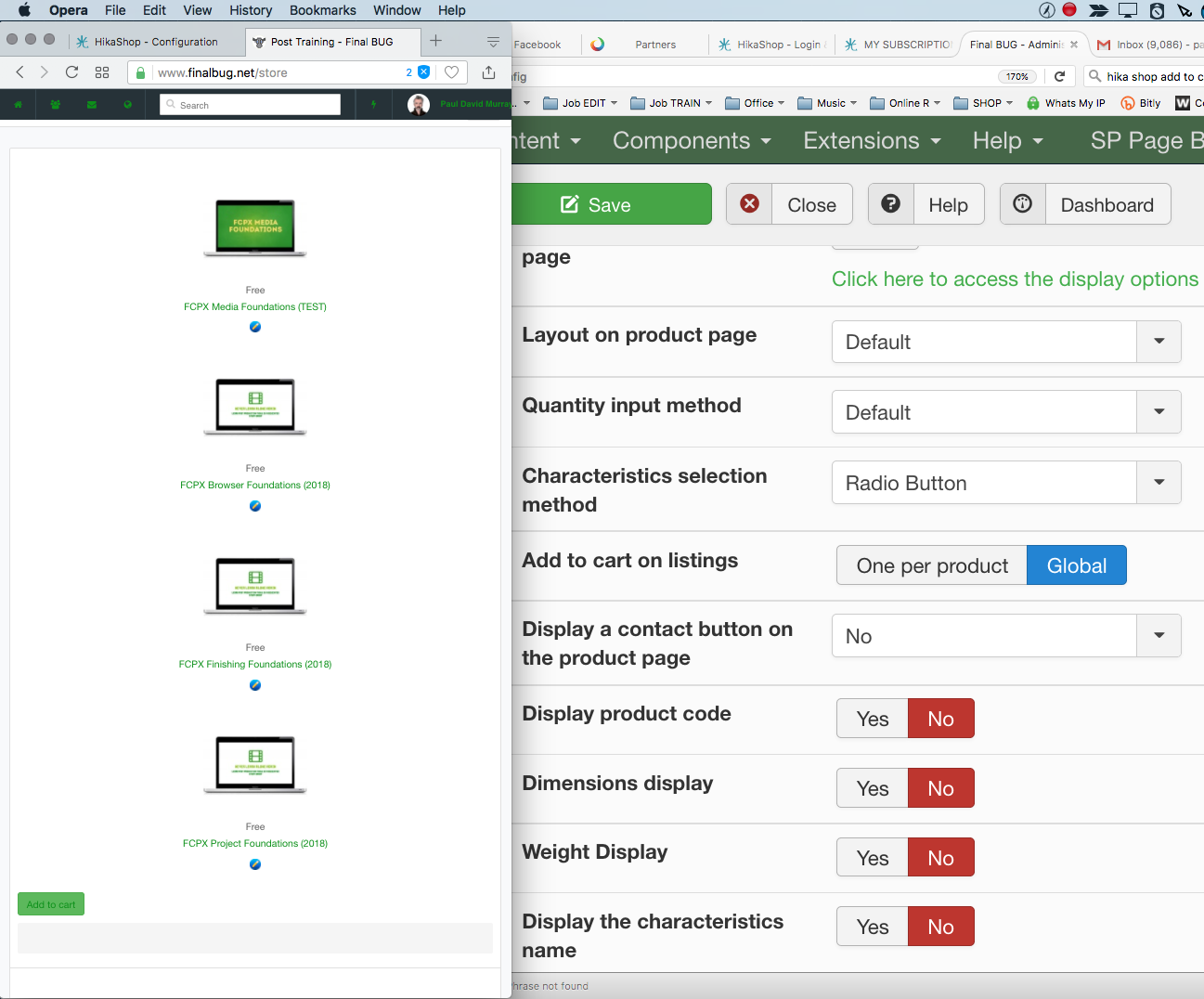
Task: Expand the Help admin menu
Action: click(x=1008, y=140)
